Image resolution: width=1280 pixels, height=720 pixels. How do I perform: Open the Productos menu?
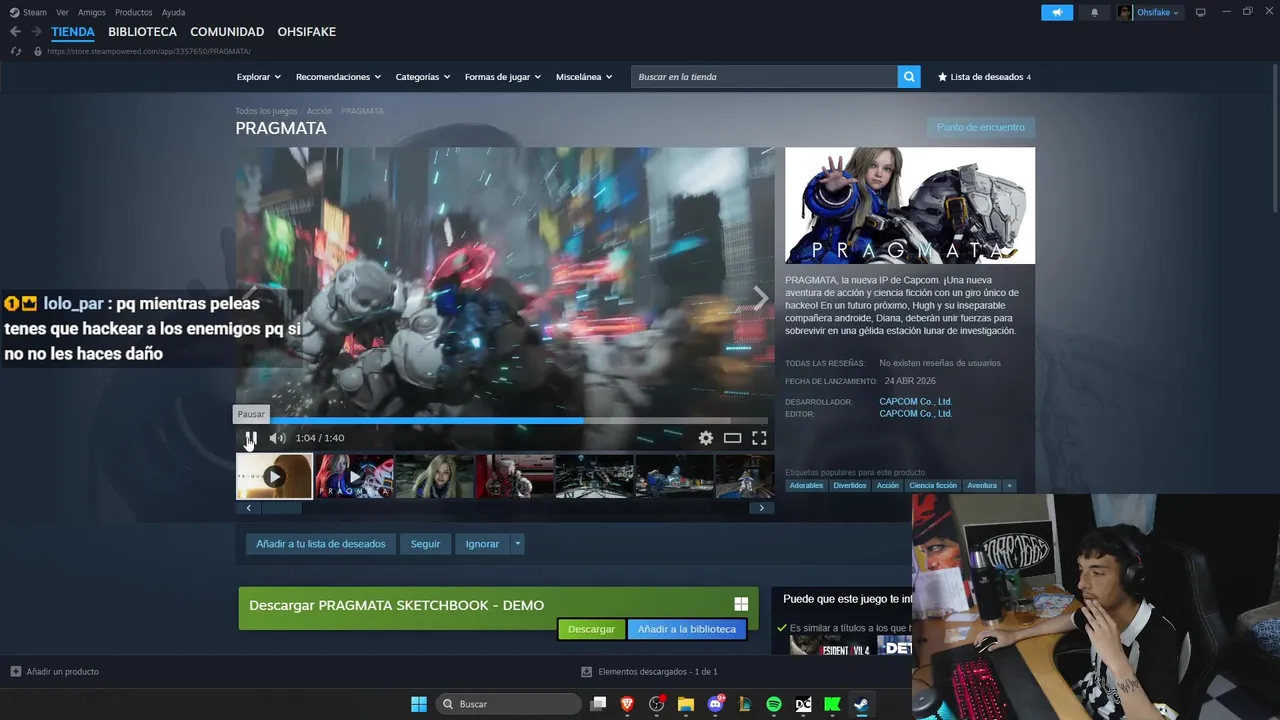click(134, 12)
